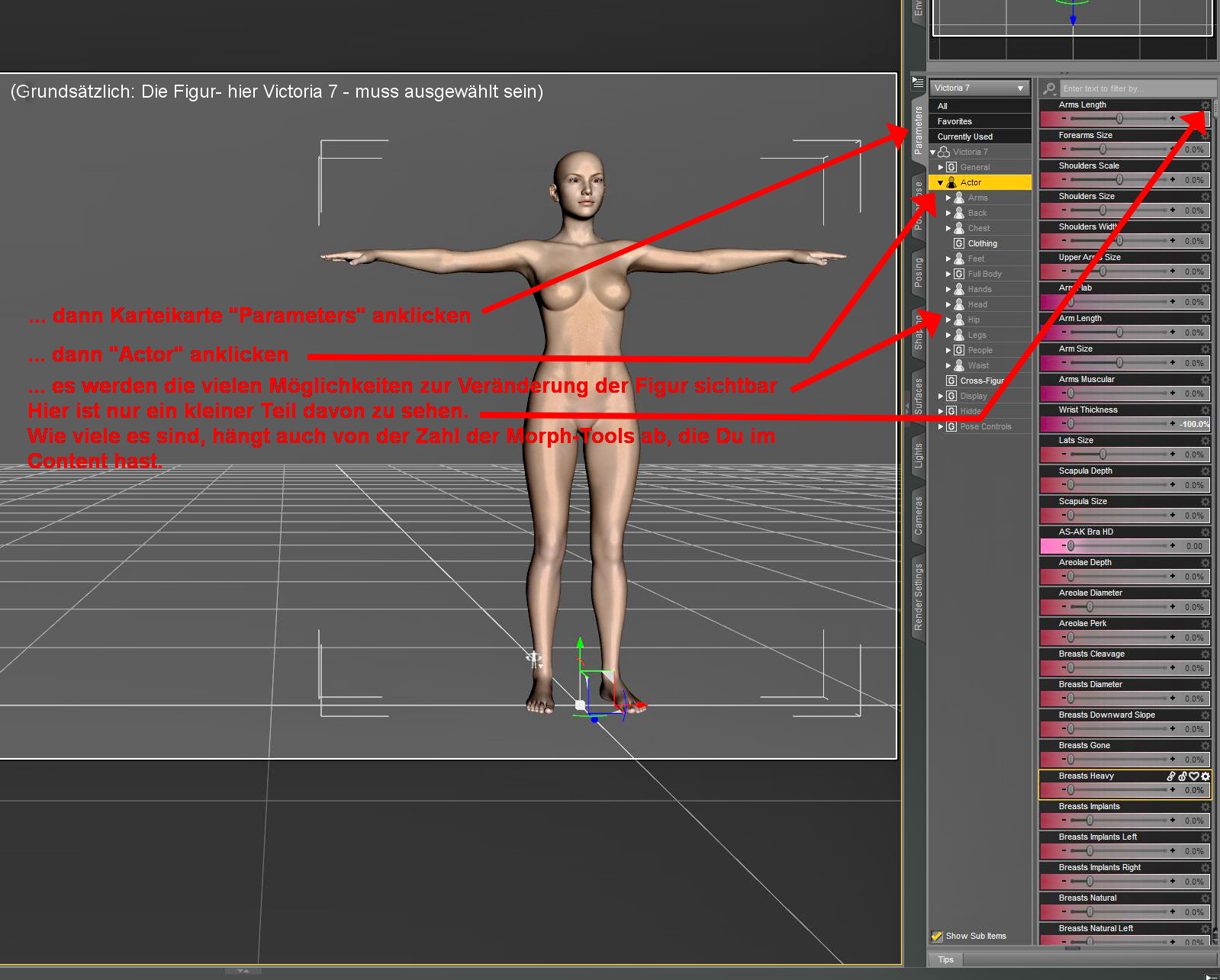Screen dimensions: 1220x980
Task: Click the minus icon on Arm Length slider
Action: pos(1064,333)
